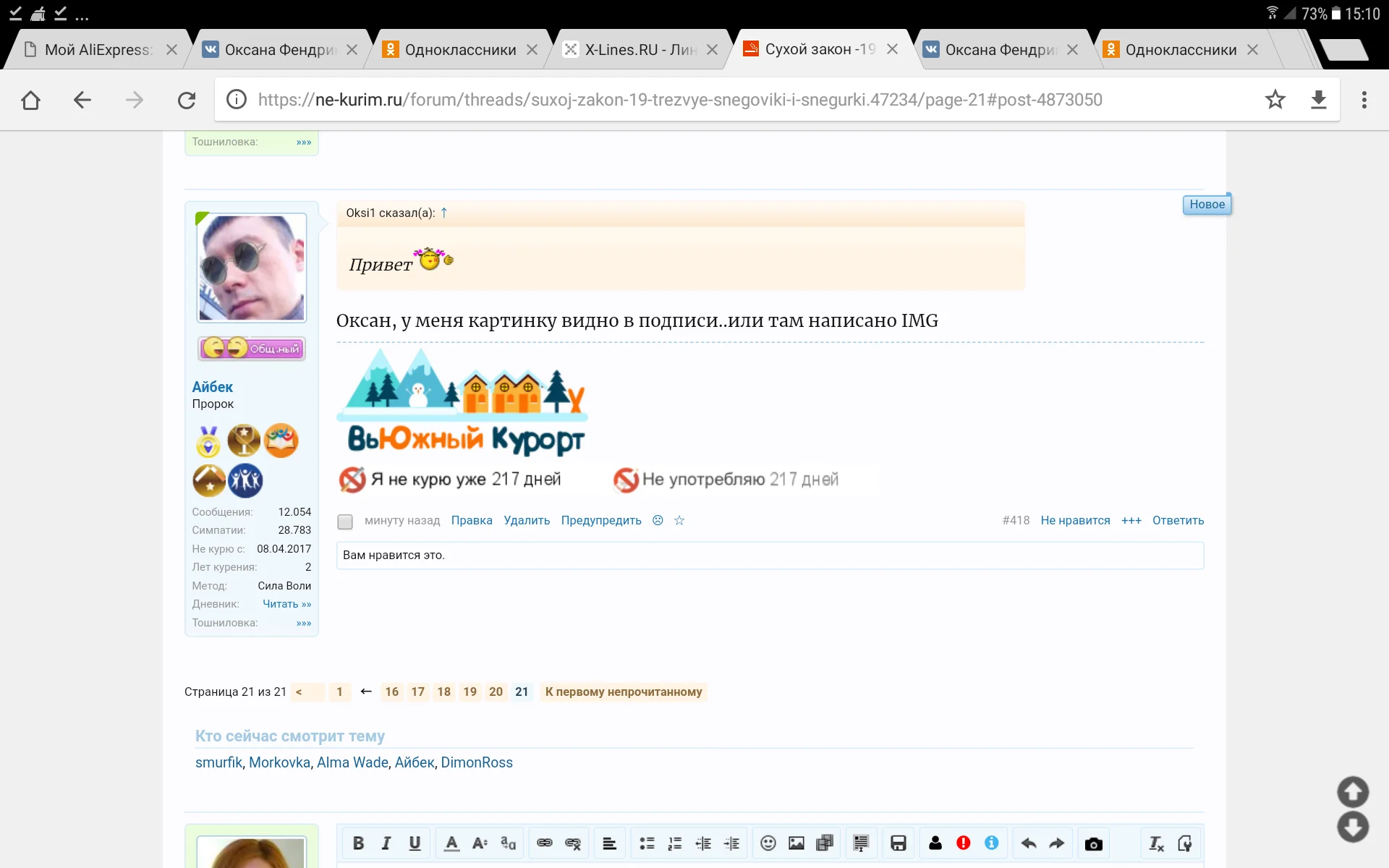Select Bold formatting in the reply editor
The image size is (1389, 868).
point(358,843)
